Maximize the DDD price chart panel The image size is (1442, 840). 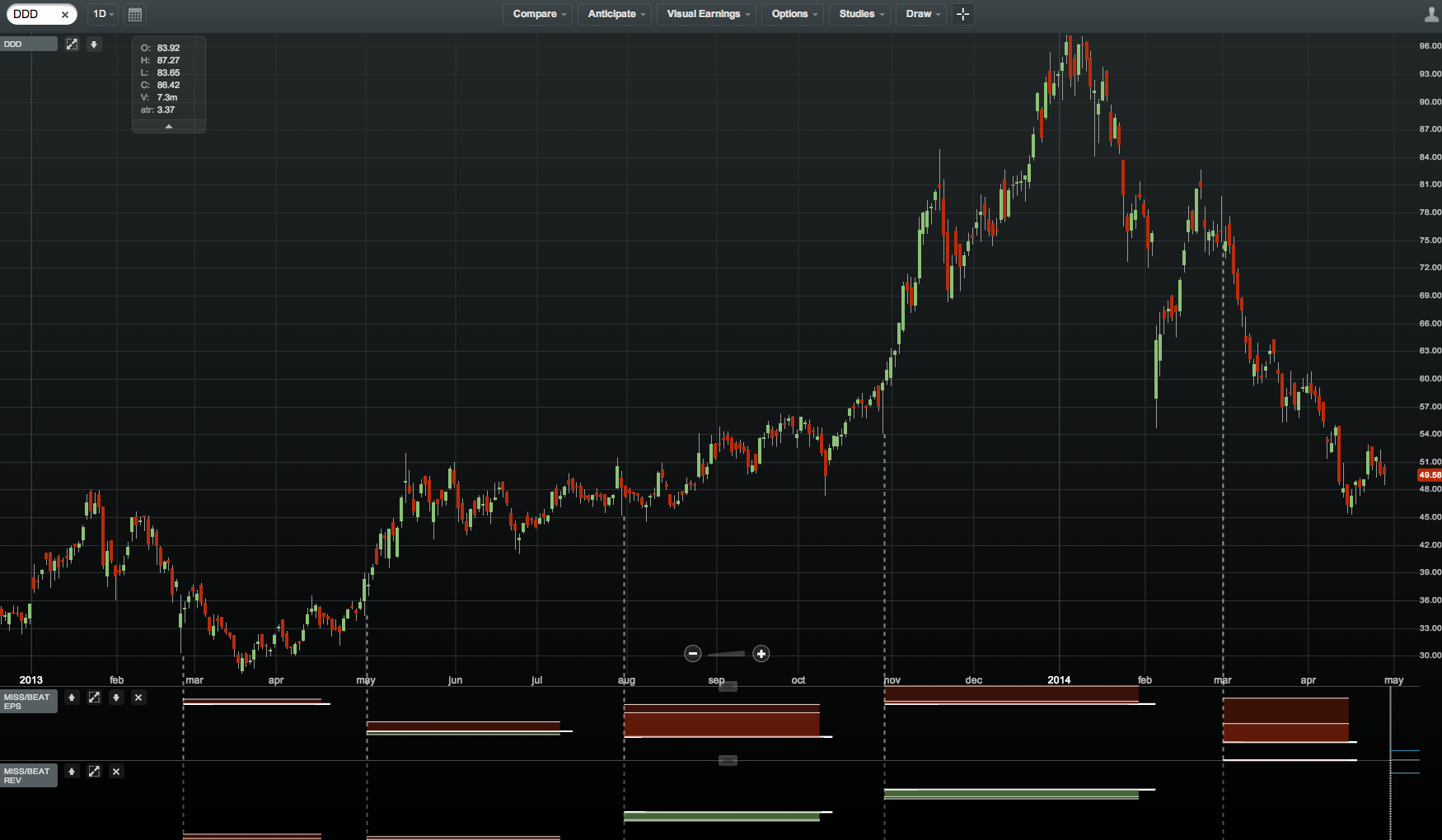[x=72, y=44]
